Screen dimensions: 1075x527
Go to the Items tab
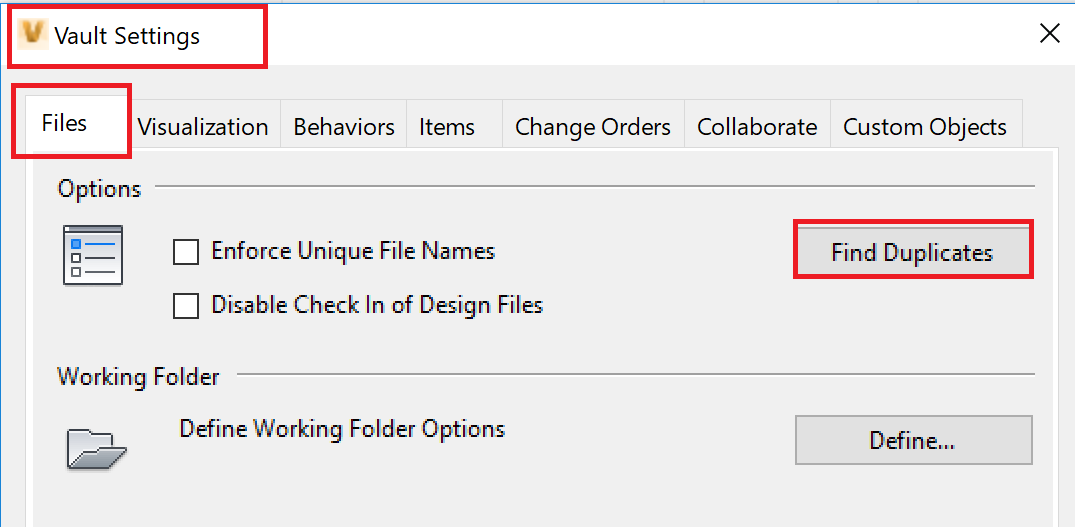tap(447, 127)
